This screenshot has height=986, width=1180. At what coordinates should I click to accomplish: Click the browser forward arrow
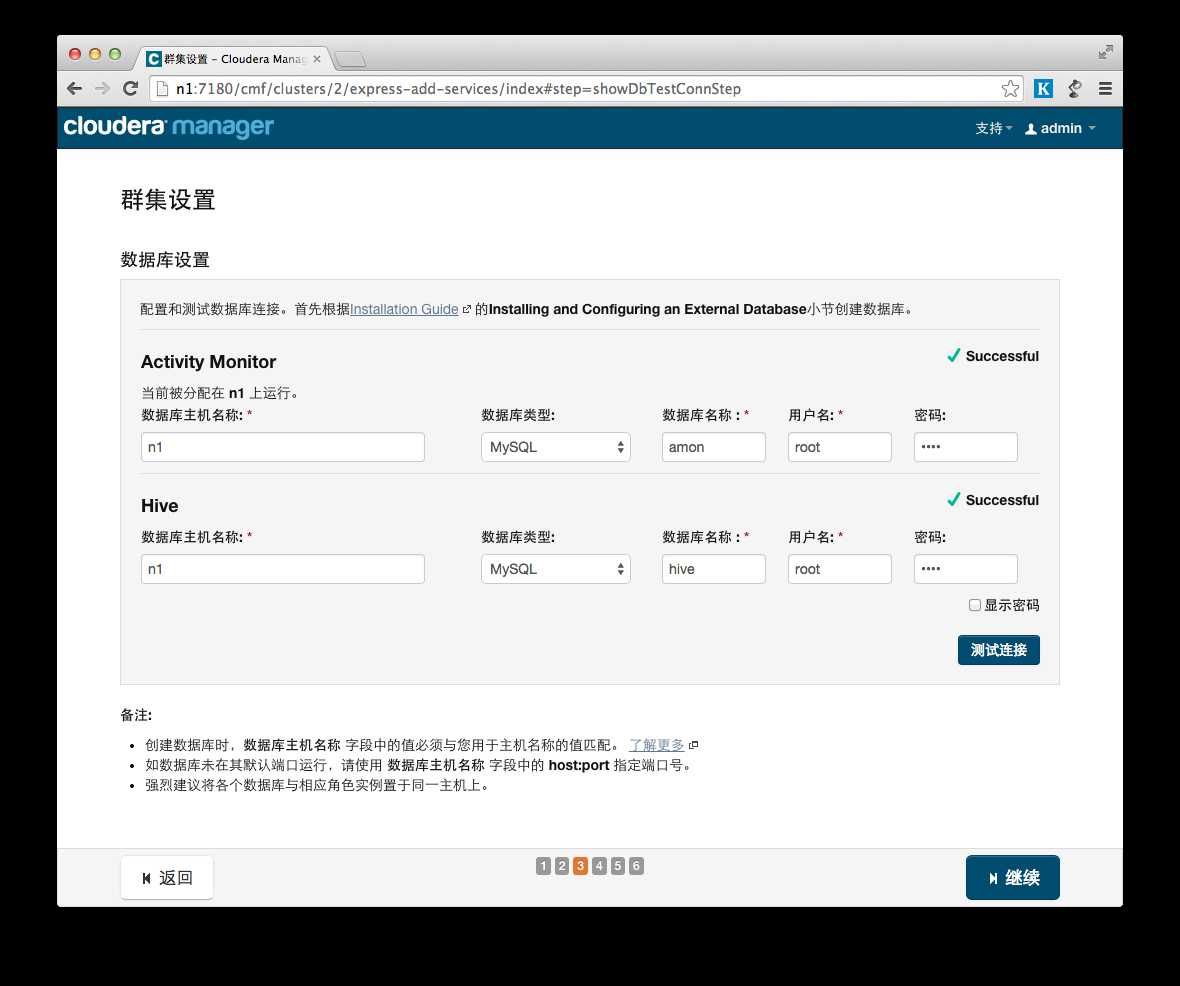102,89
